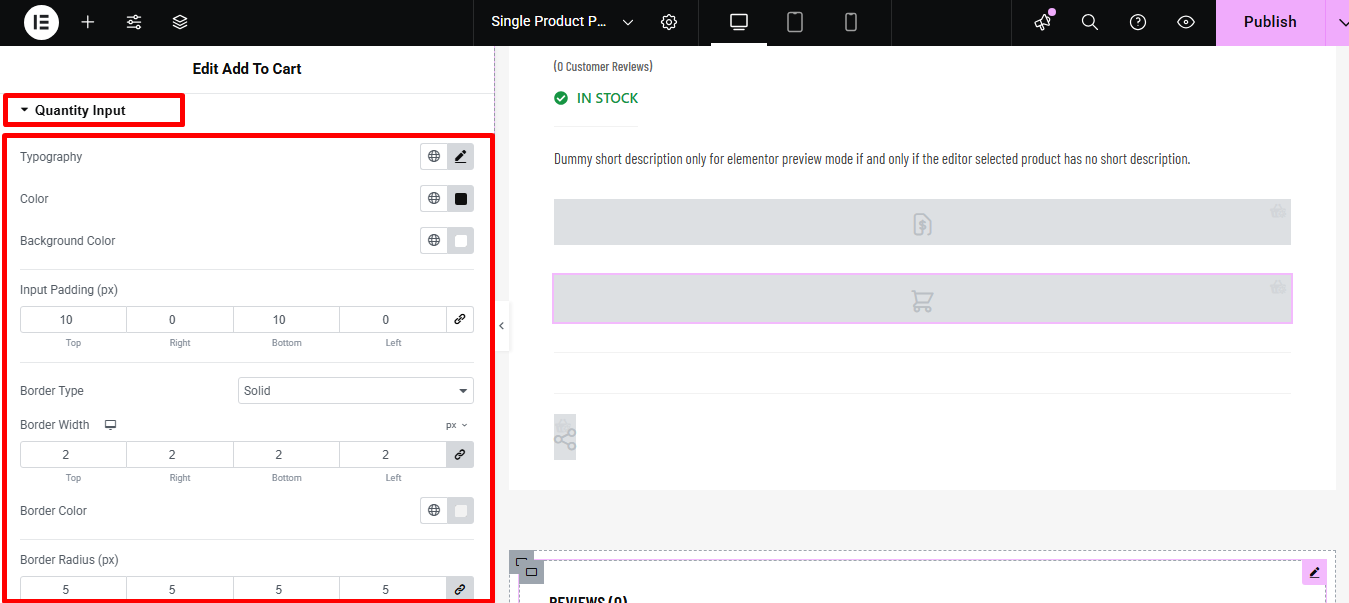Toggle linked values for Border Radius

(459, 589)
